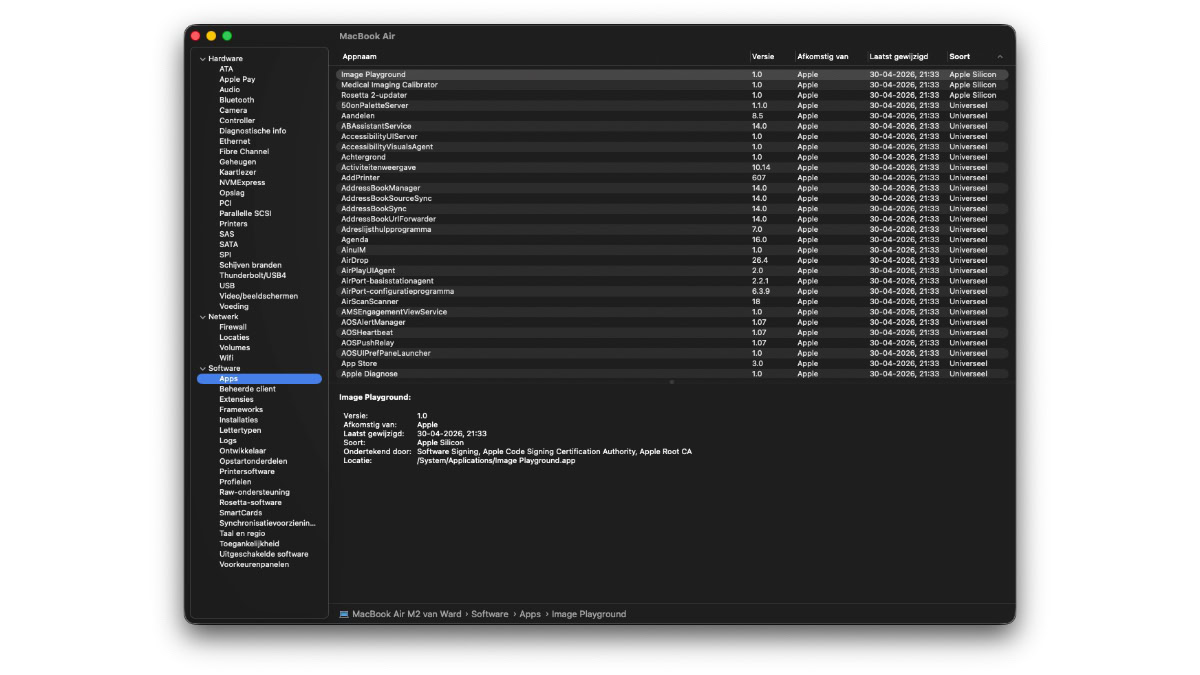
Task: Select the Activiteitenweergave row
Action: coord(672,167)
